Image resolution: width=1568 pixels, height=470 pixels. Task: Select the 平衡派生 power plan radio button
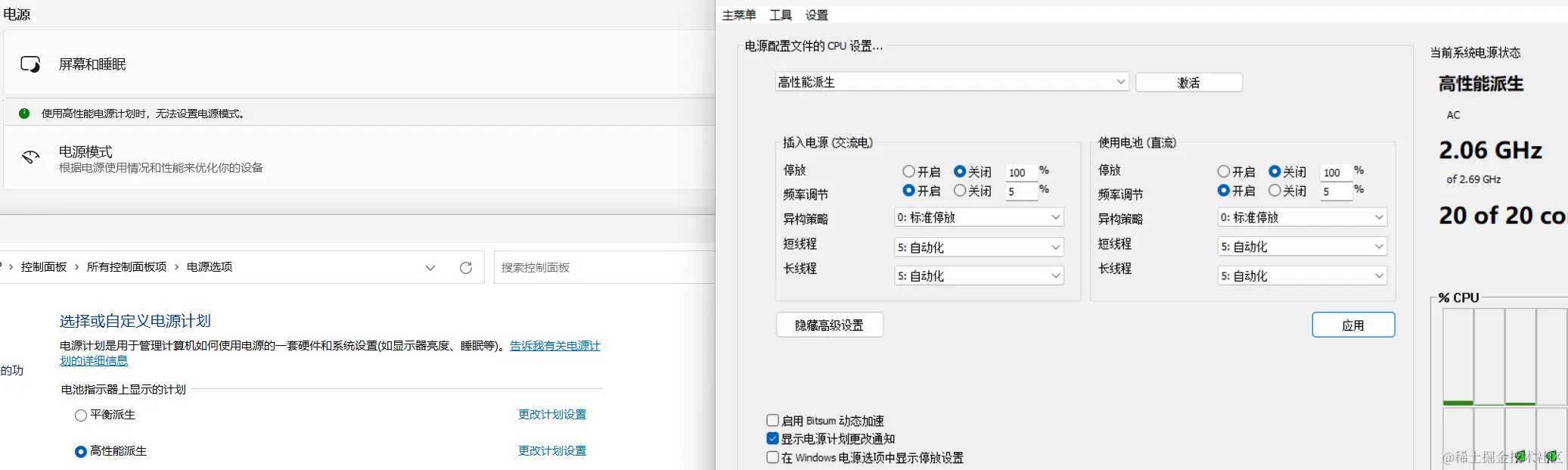click(81, 416)
